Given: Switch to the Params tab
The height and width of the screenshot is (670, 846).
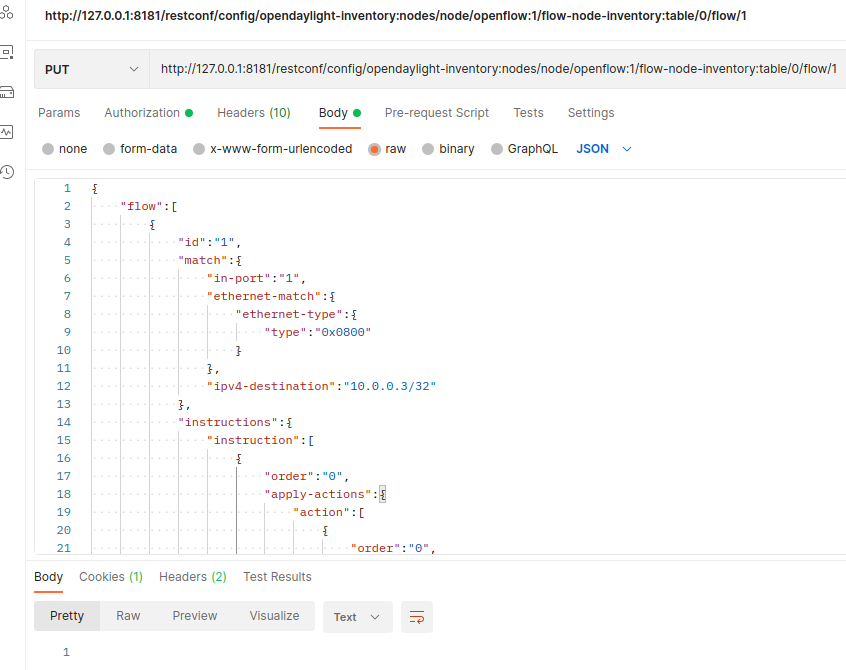Looking at the screenshot, I should (59, 113).
